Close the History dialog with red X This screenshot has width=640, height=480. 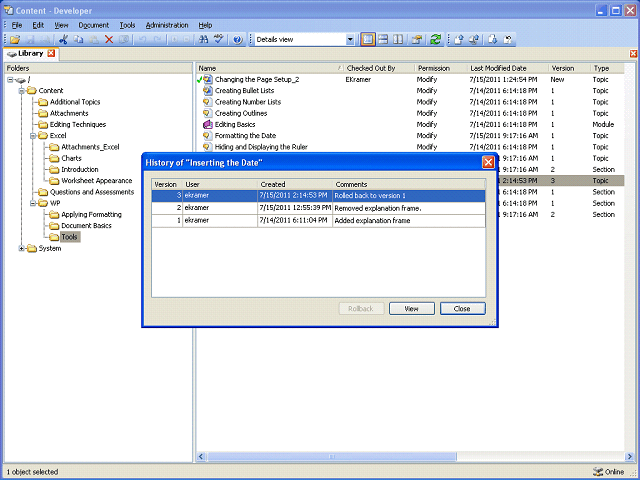pyautogui.click(x=488, y=162)
